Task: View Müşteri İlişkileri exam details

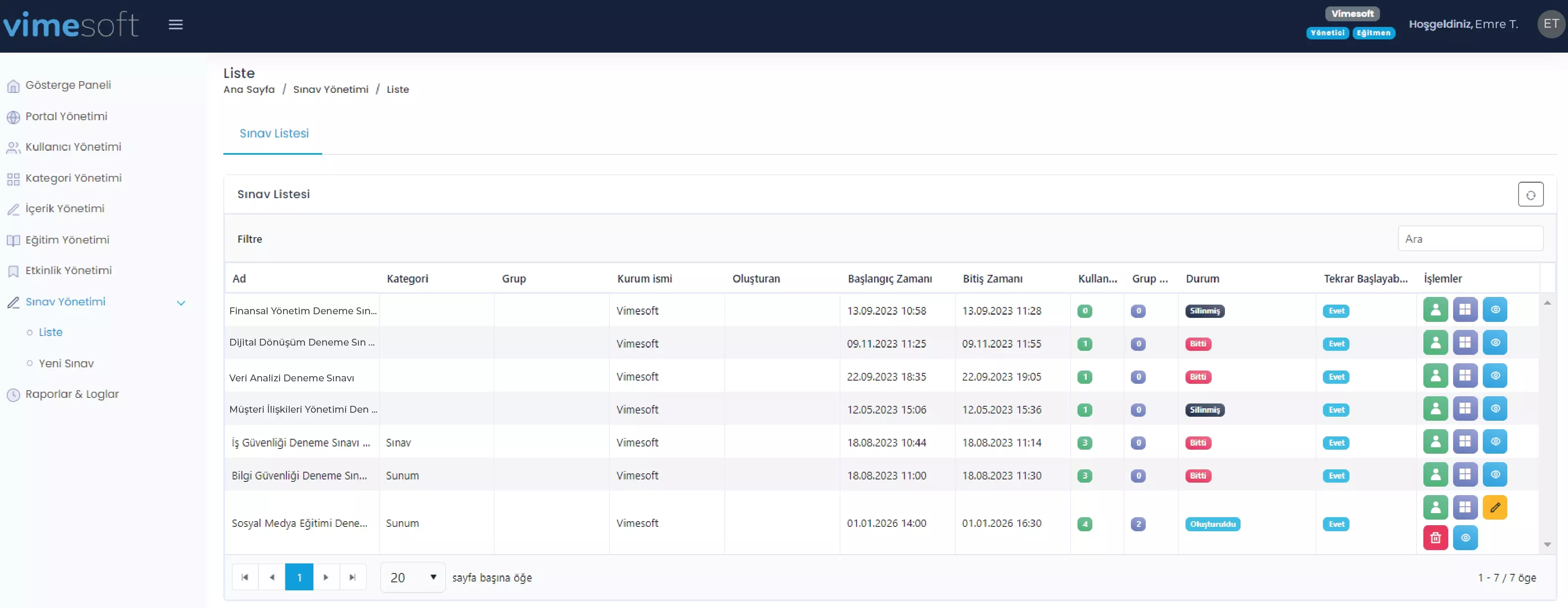Action: [x=1495, y=408]
